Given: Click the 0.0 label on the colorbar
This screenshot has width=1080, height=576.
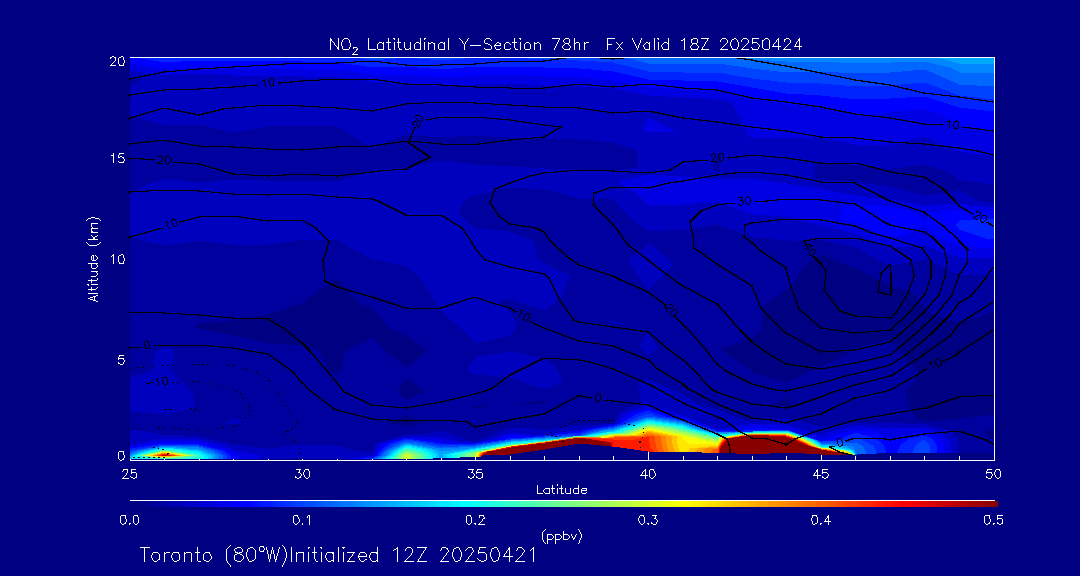Looking at the screenshot, I should coord(129,520).
